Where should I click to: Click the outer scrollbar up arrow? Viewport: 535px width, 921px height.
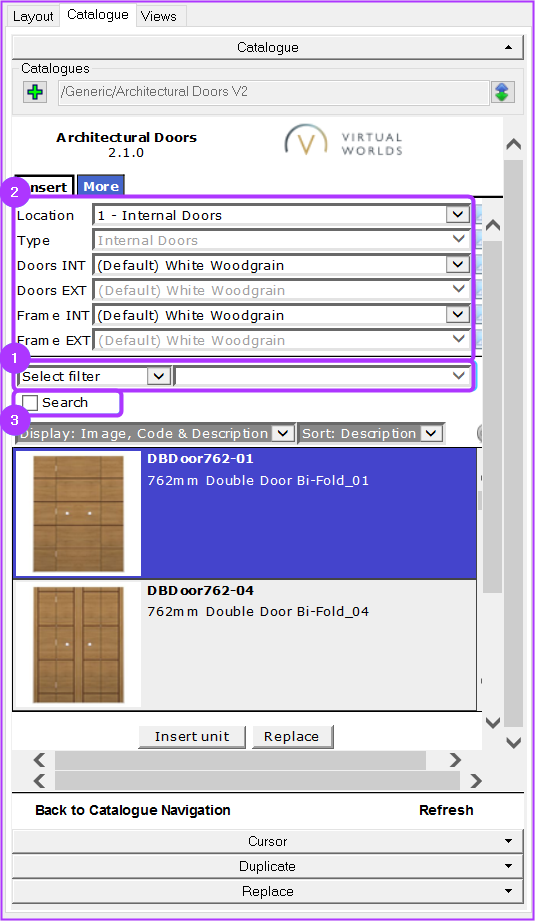click(514, 144)
